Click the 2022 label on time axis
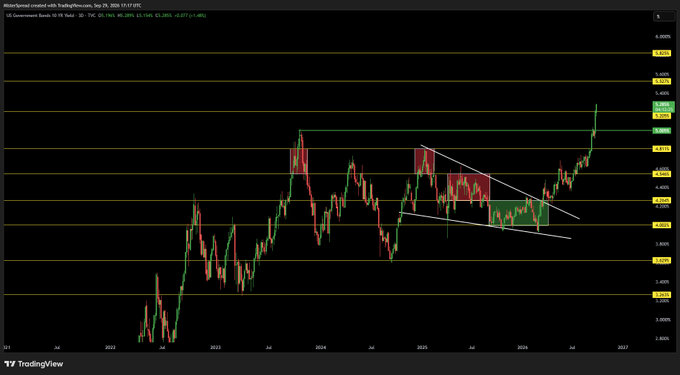The height and width of the screenshot is (375, 680). point(110,347)
